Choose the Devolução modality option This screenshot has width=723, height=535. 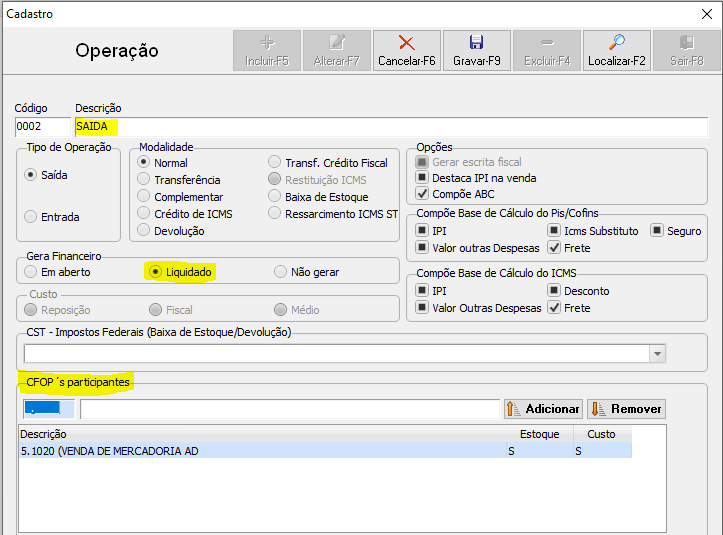[144, 231]
